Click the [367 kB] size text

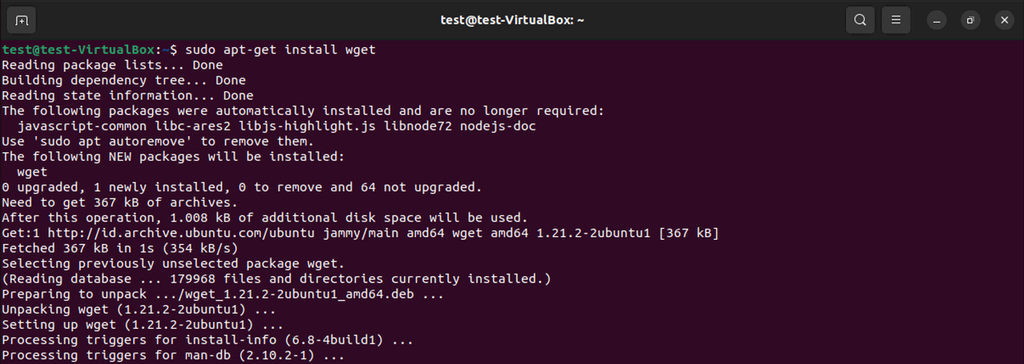(689, 233)
